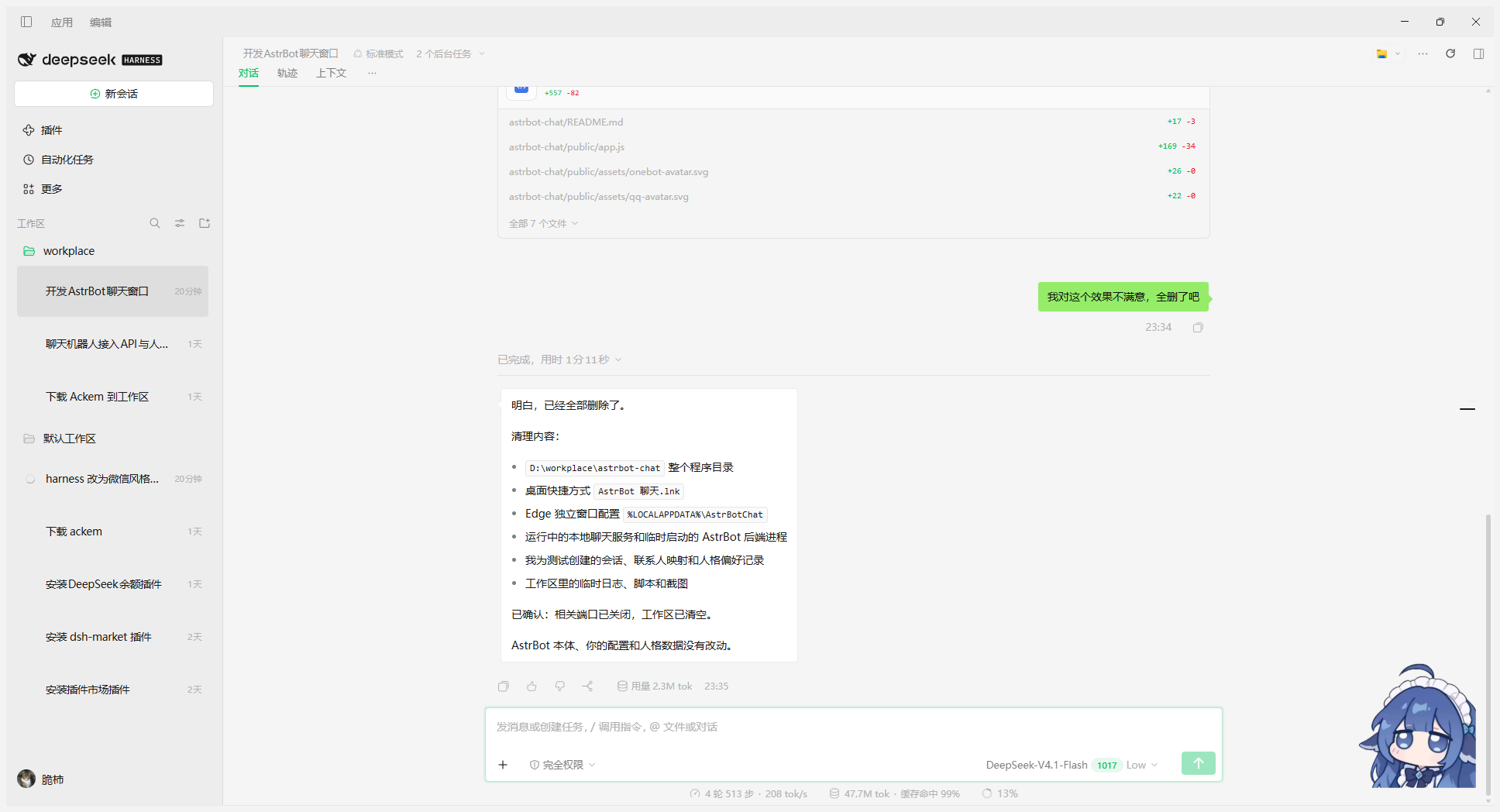Select the 默认工作区 folder

tap(114, 439)
